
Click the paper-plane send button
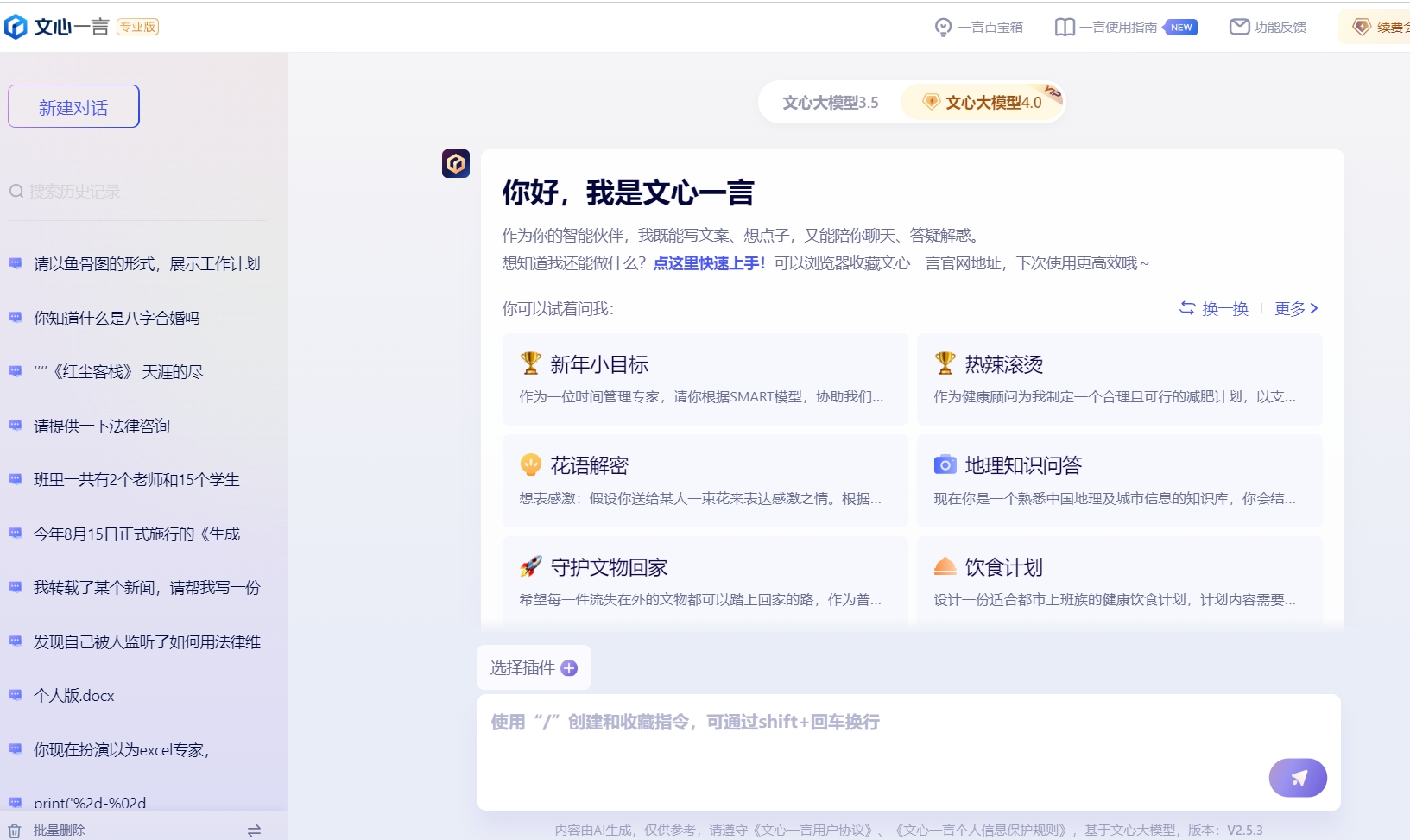[1298, 778]
